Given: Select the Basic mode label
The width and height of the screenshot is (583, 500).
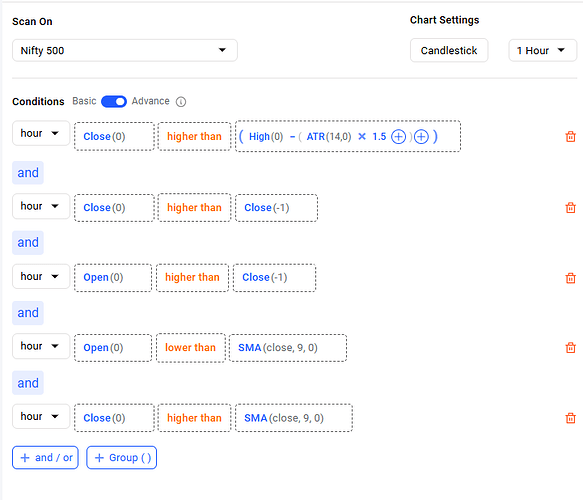Looking at the screenshot, I should [84, 101].
